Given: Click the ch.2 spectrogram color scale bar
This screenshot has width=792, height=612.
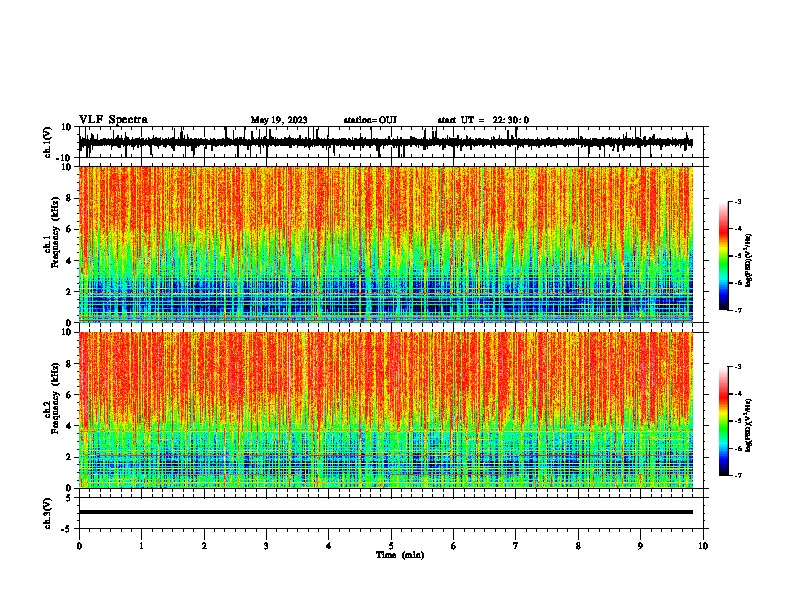Looking at the screenshot, I should coord(723,421).
